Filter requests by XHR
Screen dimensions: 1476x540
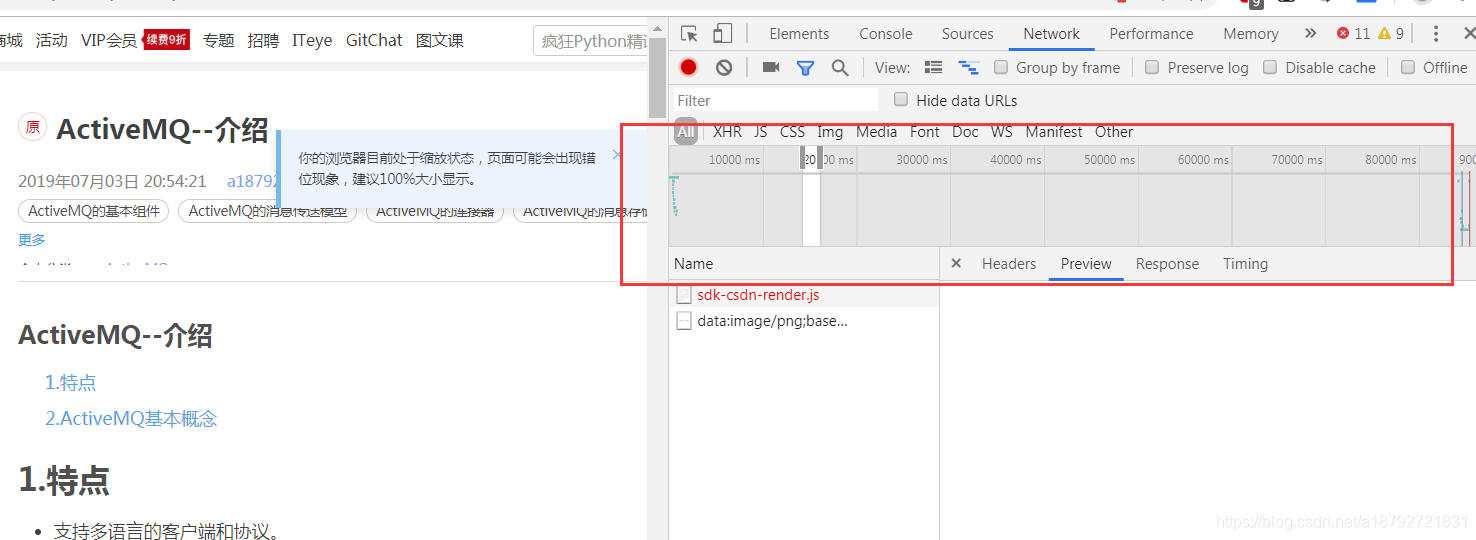tap(727, 132)
